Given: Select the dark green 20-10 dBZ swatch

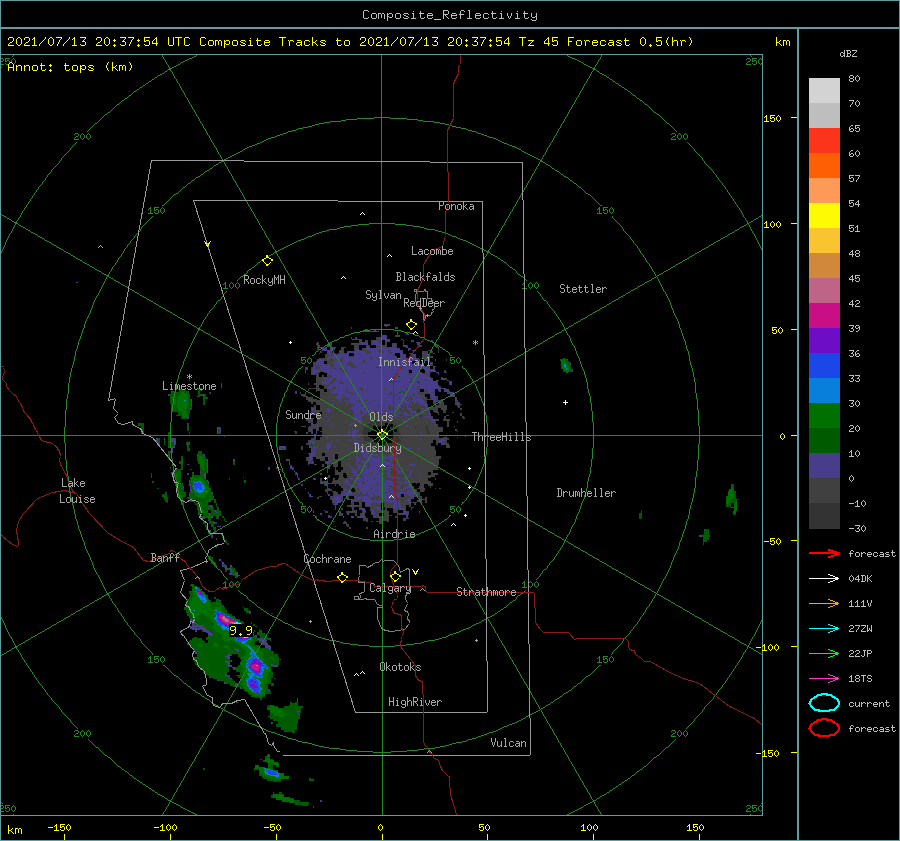Looking at the screenshot, I should coord(824,440).
